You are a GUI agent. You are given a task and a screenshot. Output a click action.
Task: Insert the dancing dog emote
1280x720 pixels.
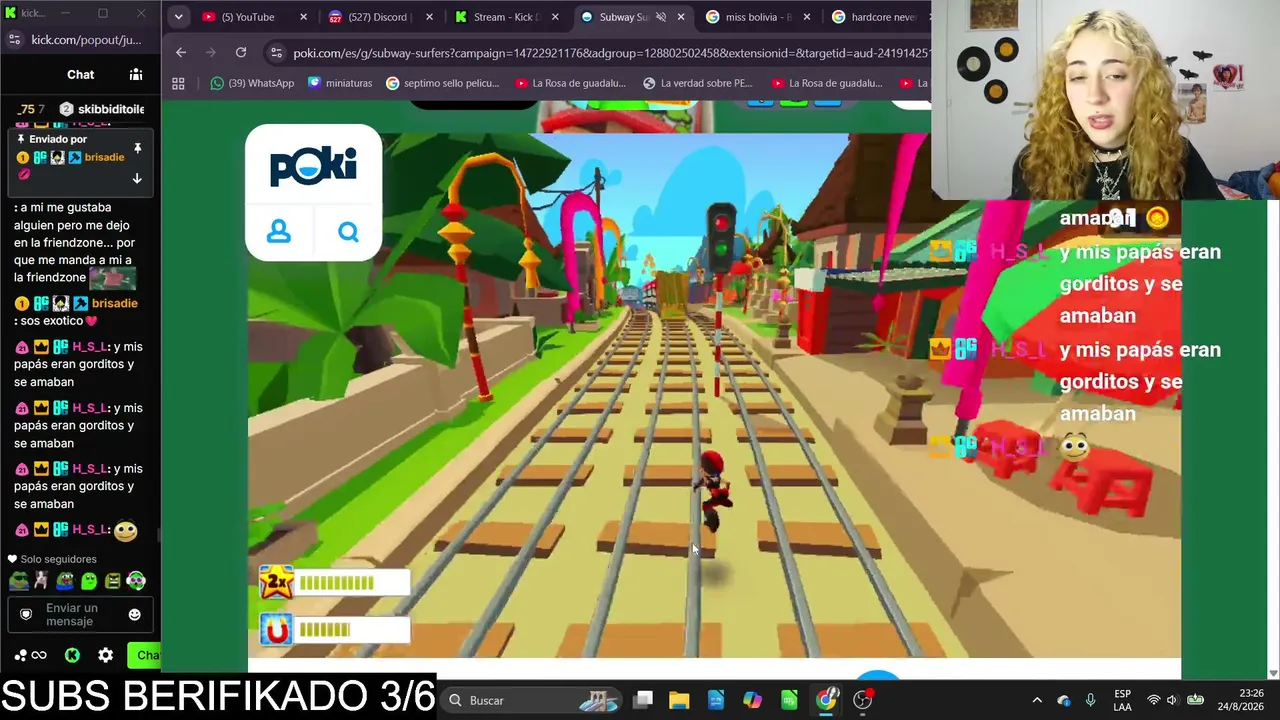(41, 580)
